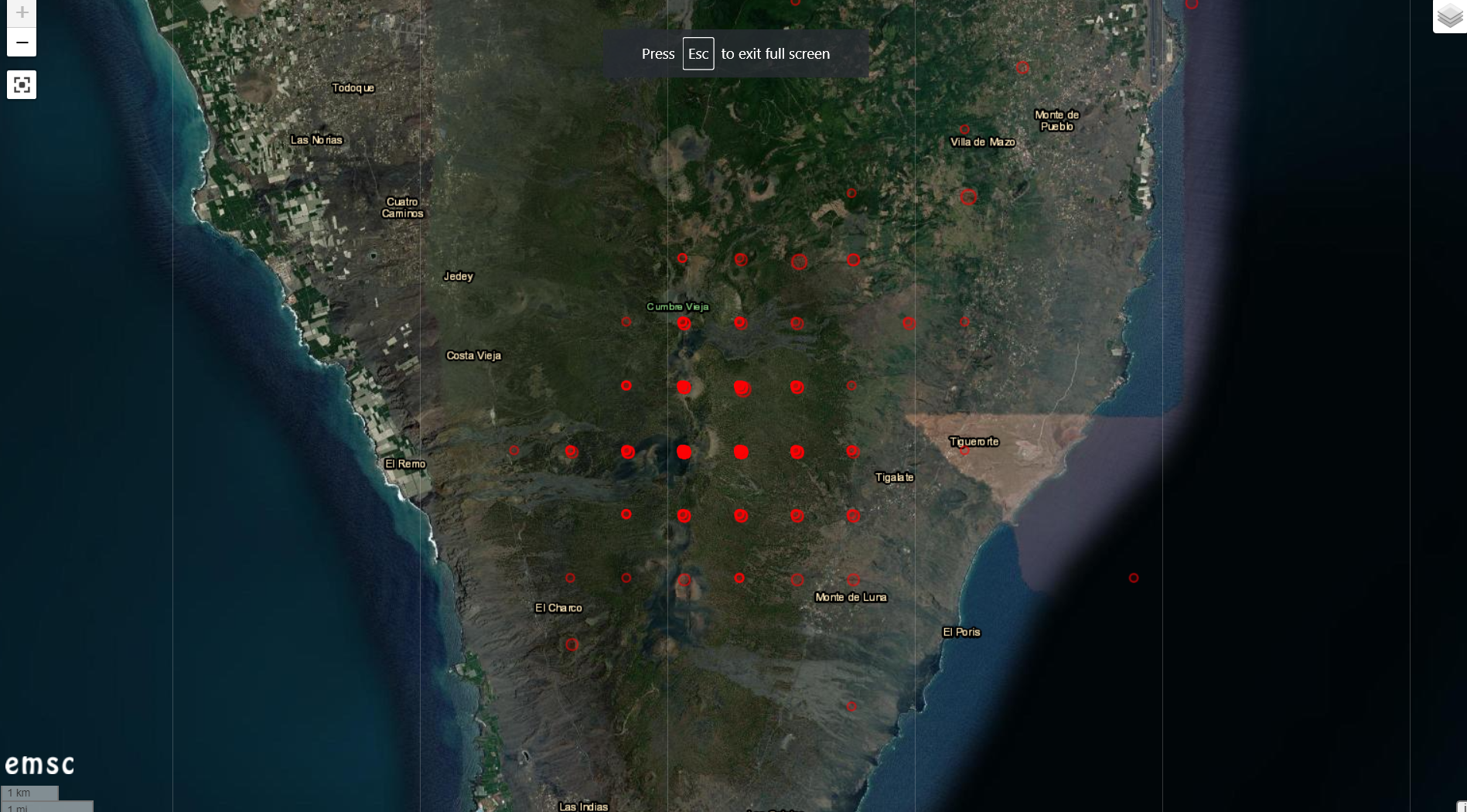Select the earthquake marker beside Tiguerorte label
This screenshot has width=1467, height=812.
pyautogui.click(x=964, y=450)
